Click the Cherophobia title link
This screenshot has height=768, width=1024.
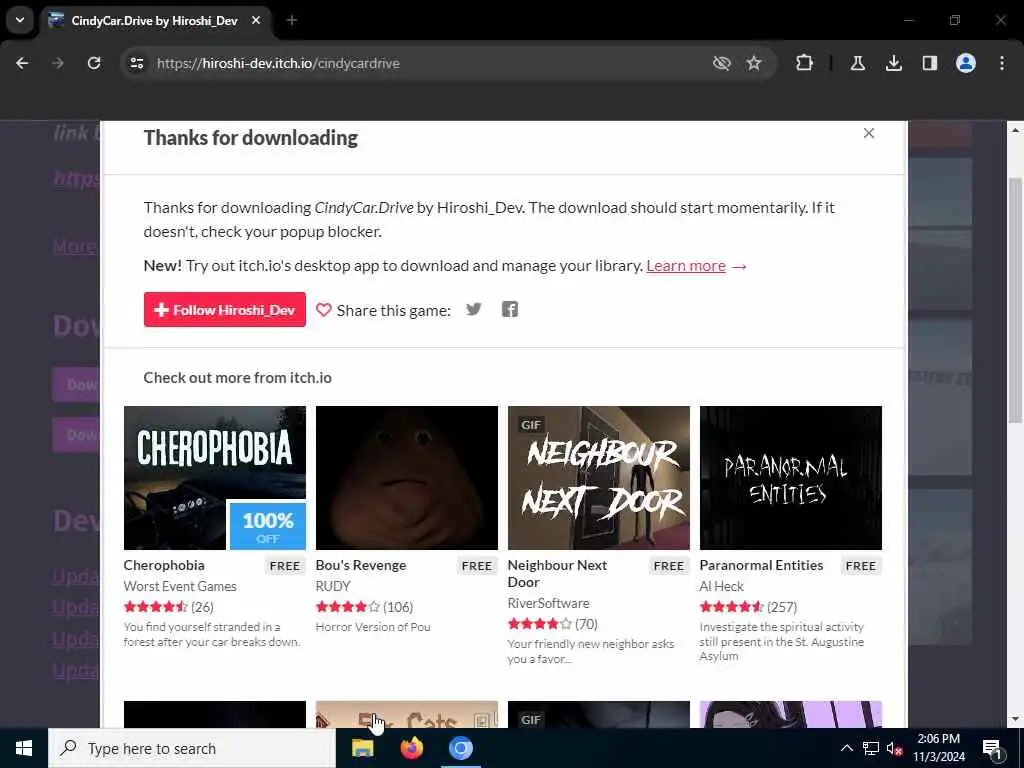tap(164, 565)
